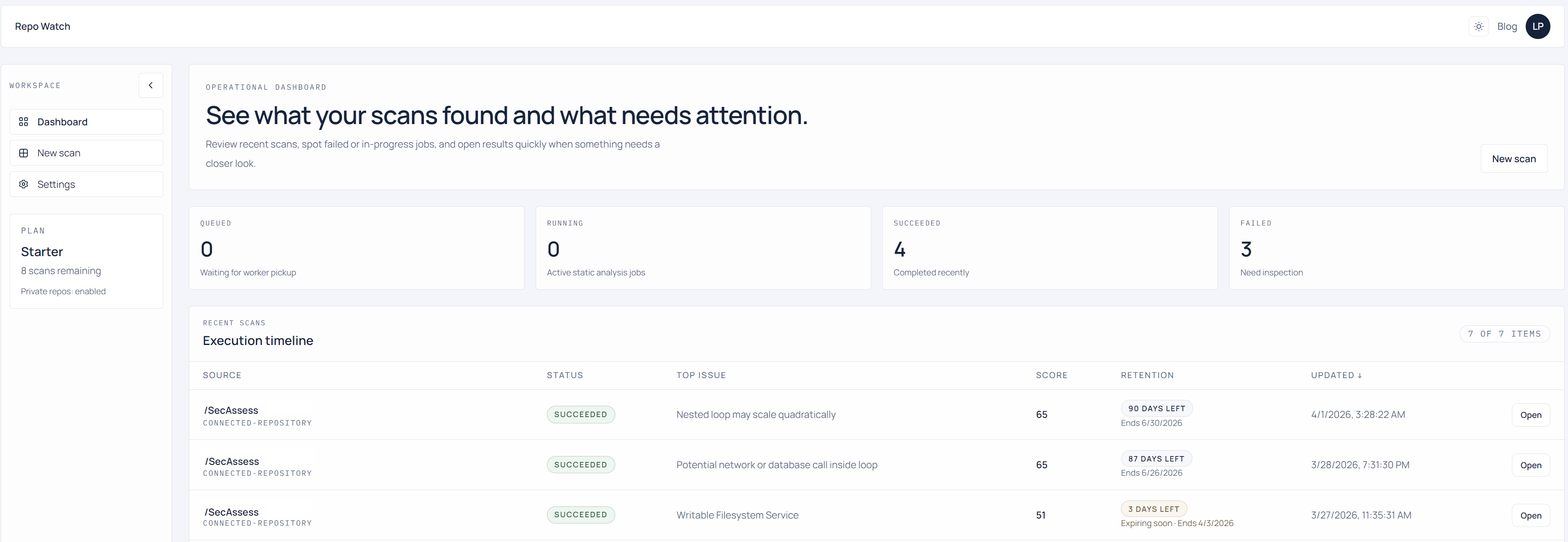Image resolution: width=1568 pixels, height=542 pixels.
Task: Sort by the Score column header
Action: (x=1051, y=375)
